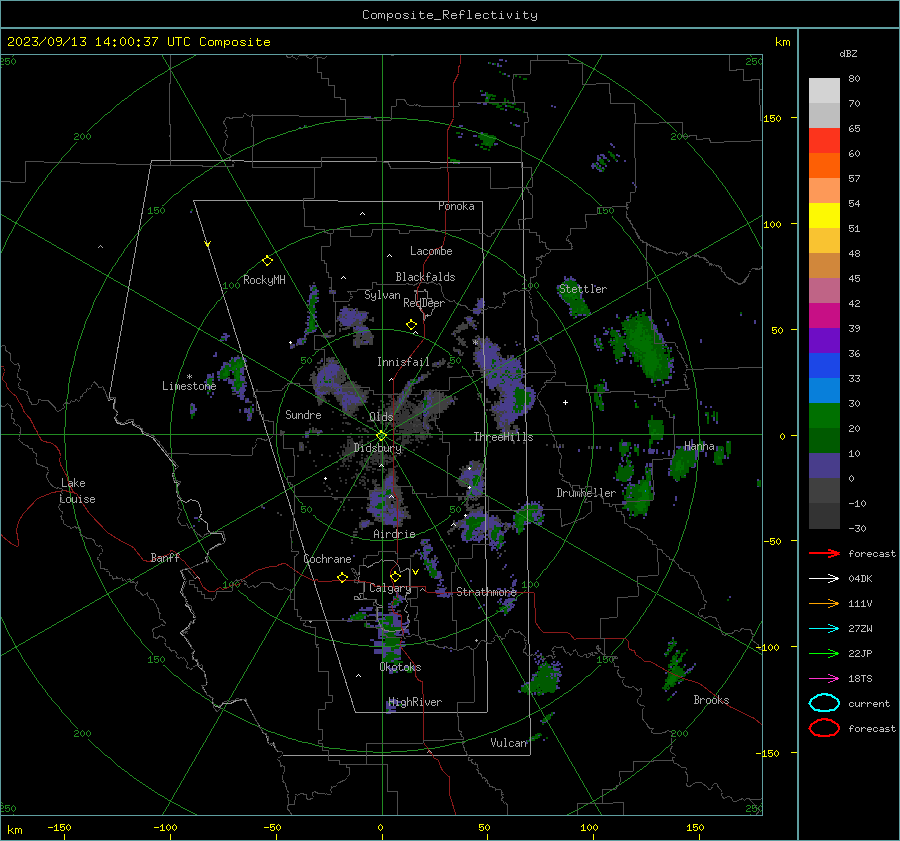Viewport: 900px width, 841px height.
Task: Click the Ponoka label
Action: click(x=456, y=206)
